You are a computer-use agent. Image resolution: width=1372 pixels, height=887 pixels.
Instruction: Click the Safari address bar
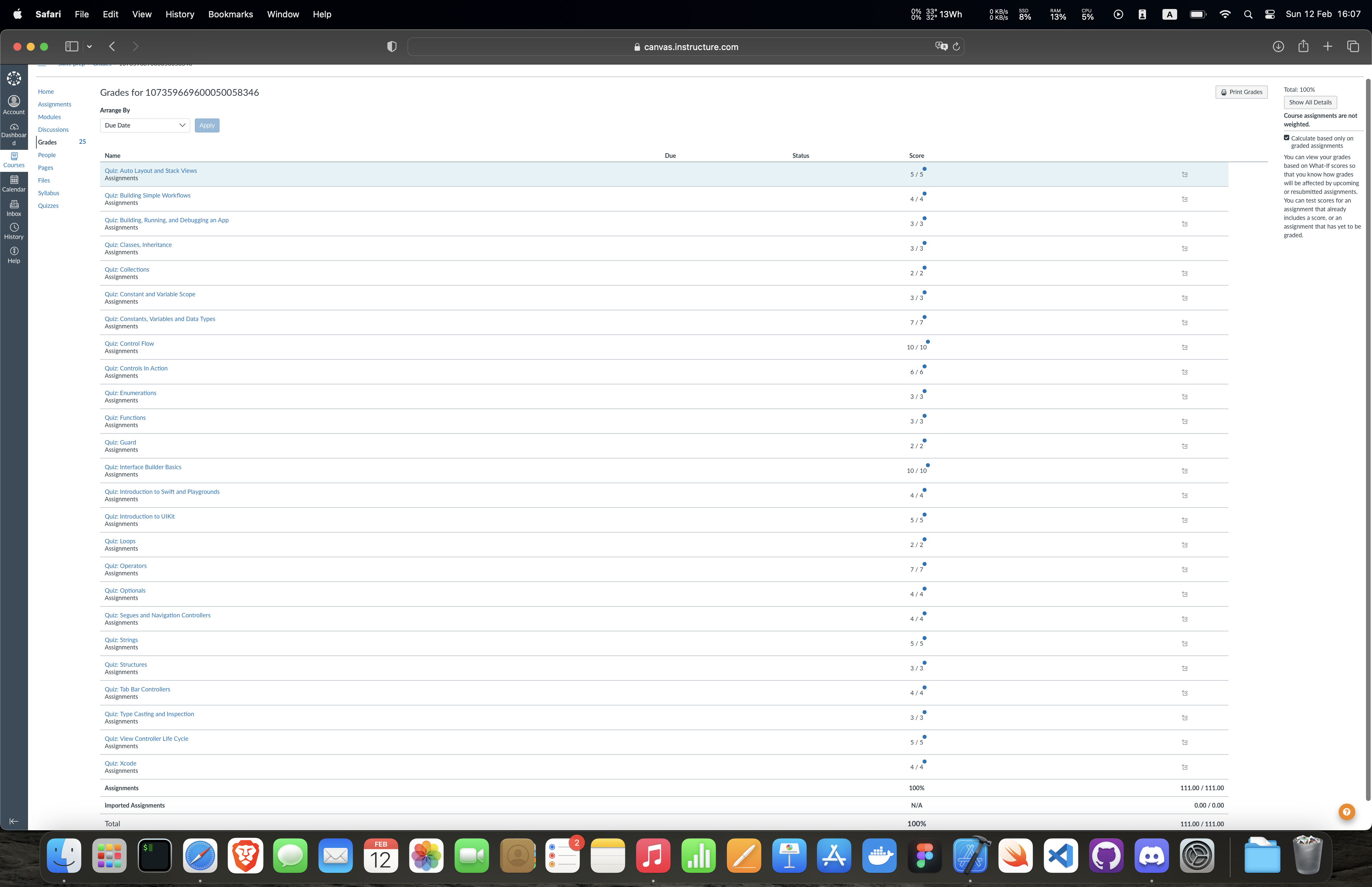(x=685, y=47)
